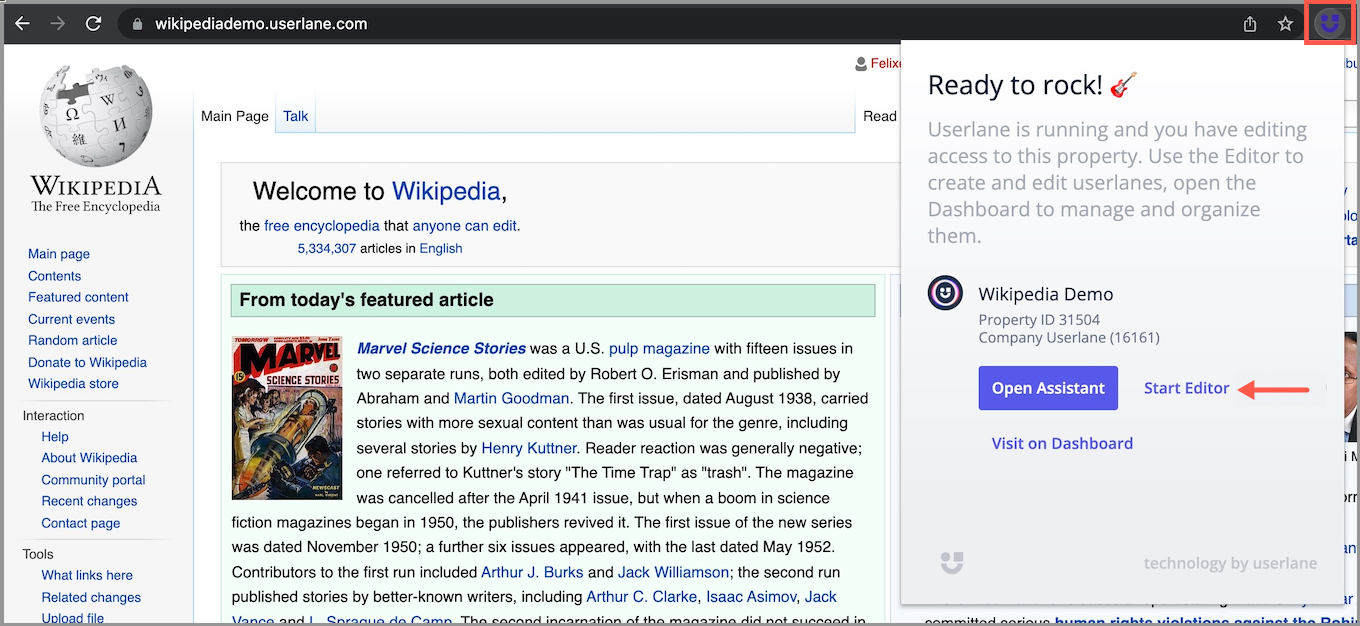Screen dimensions: 1360x626
Task: Open the Help sidebar link
Action: 55,436
